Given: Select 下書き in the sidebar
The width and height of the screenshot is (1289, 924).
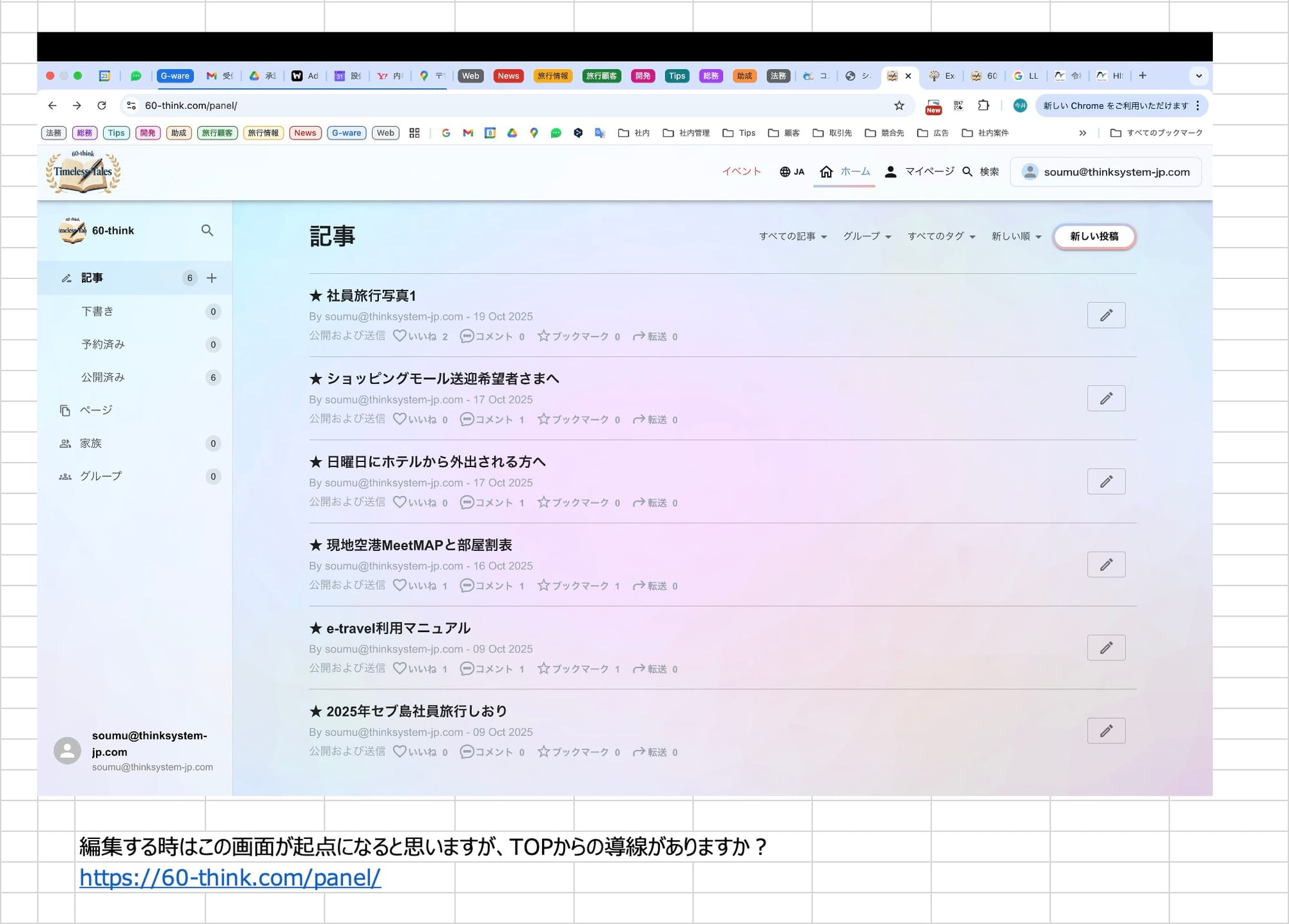Looking at the screenshot, I should (x=97, y=312).
